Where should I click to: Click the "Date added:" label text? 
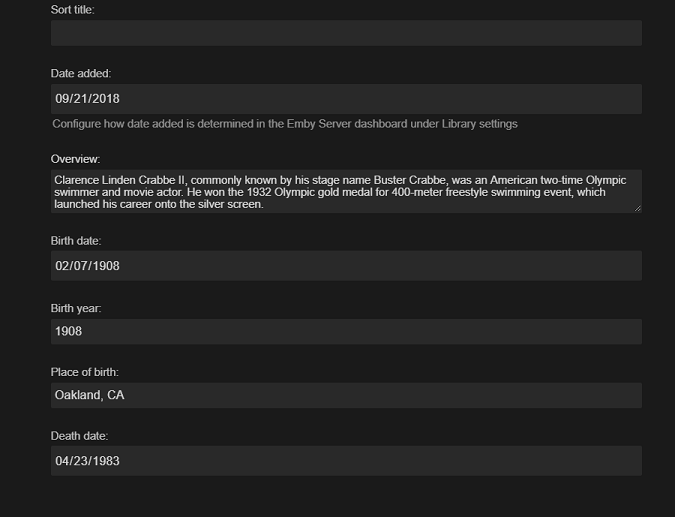coord(81,73)
